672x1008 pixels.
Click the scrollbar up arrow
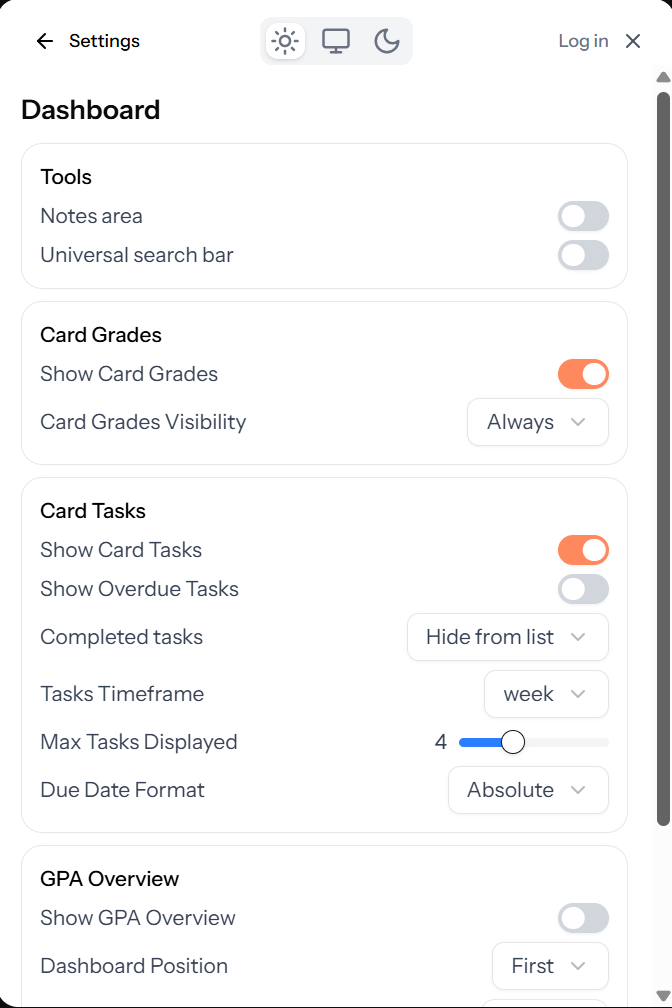coord(661,75)
